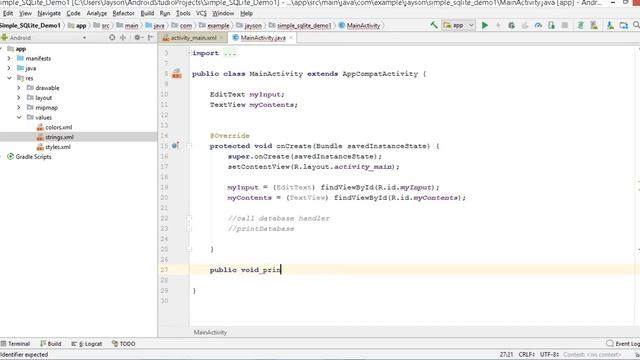Click the Search Everywhere magnifier icon
This screenshot has height=360, width=640.
pos(636,25)
